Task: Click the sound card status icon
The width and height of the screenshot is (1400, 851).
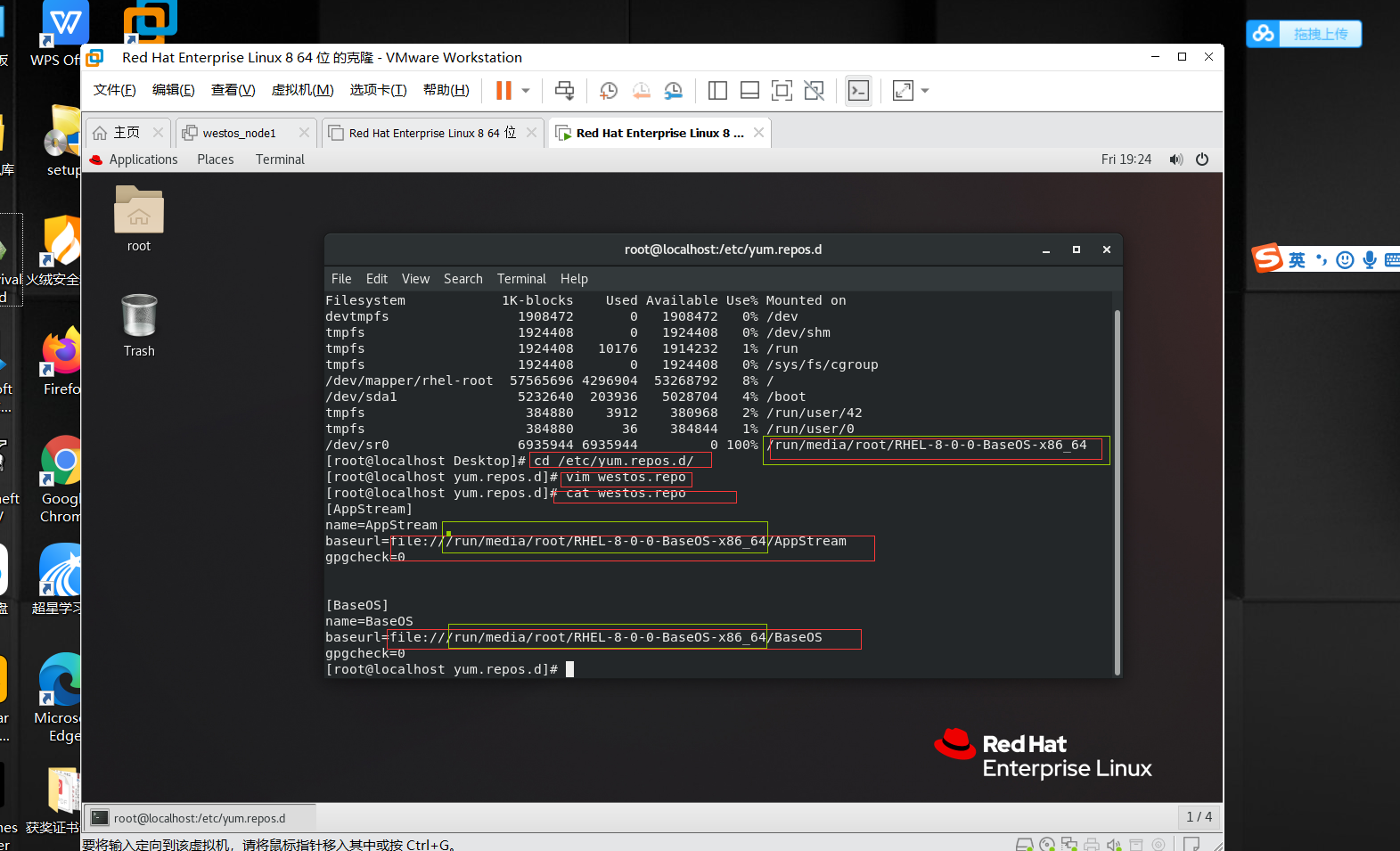Action: click(x=1114, y=844)
